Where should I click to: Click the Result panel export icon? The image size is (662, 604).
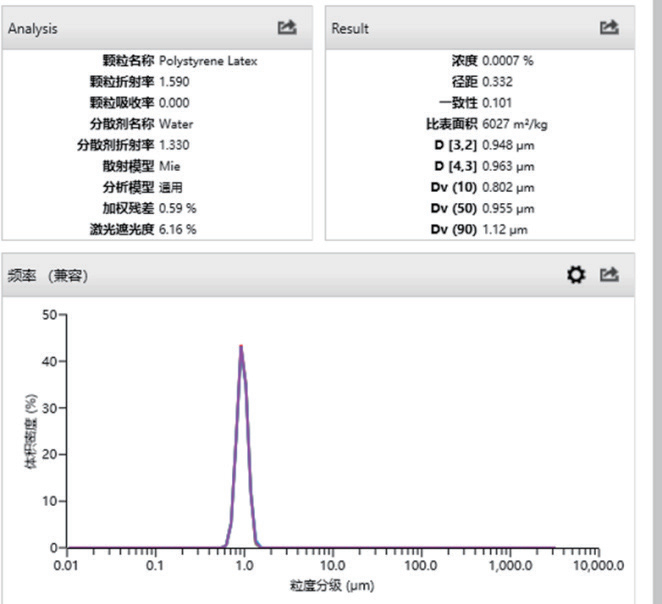(x=609, y=28)
